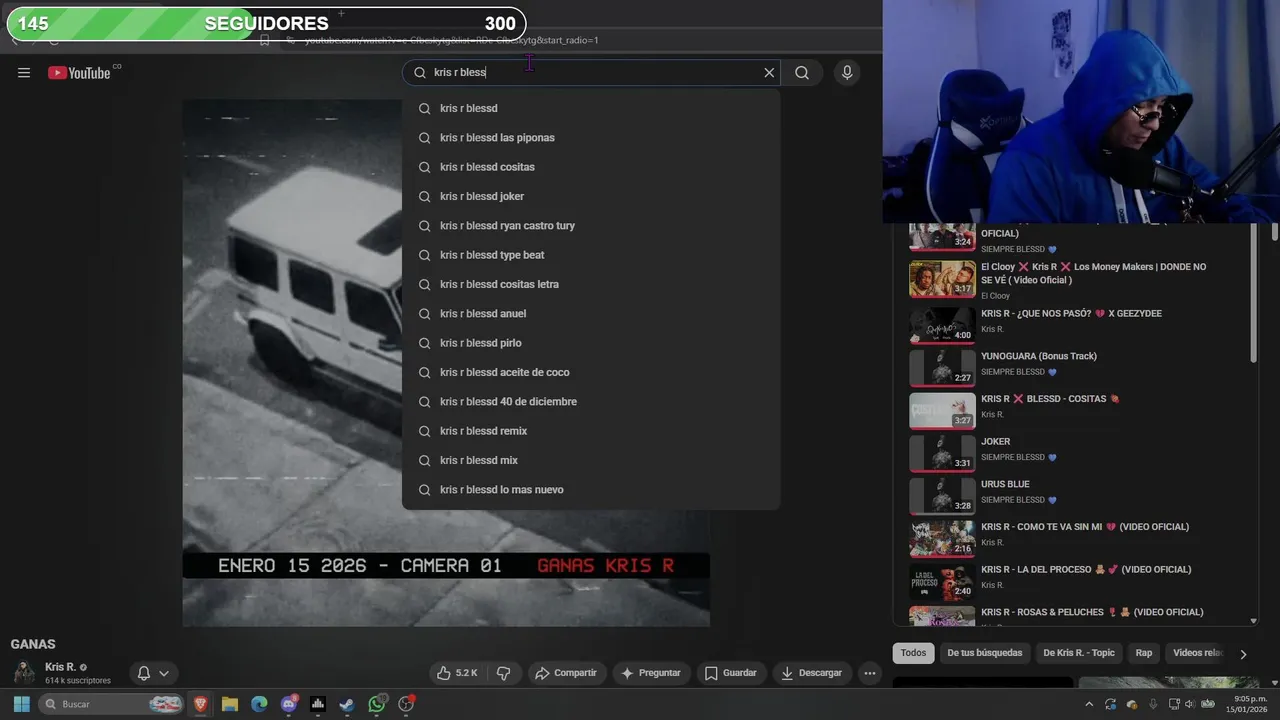
Task: Select the 'De tus búsquedas' chip
Action: click(985, 653)
